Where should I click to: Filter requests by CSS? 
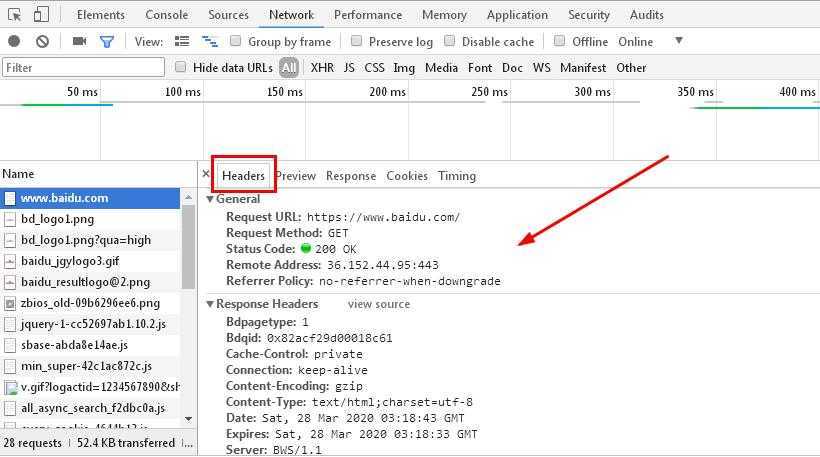374,67
